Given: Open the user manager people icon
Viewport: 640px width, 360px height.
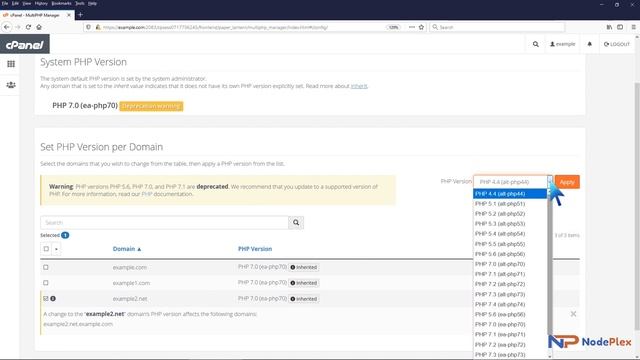Looking at the screenshot, I should coord(11,85).
